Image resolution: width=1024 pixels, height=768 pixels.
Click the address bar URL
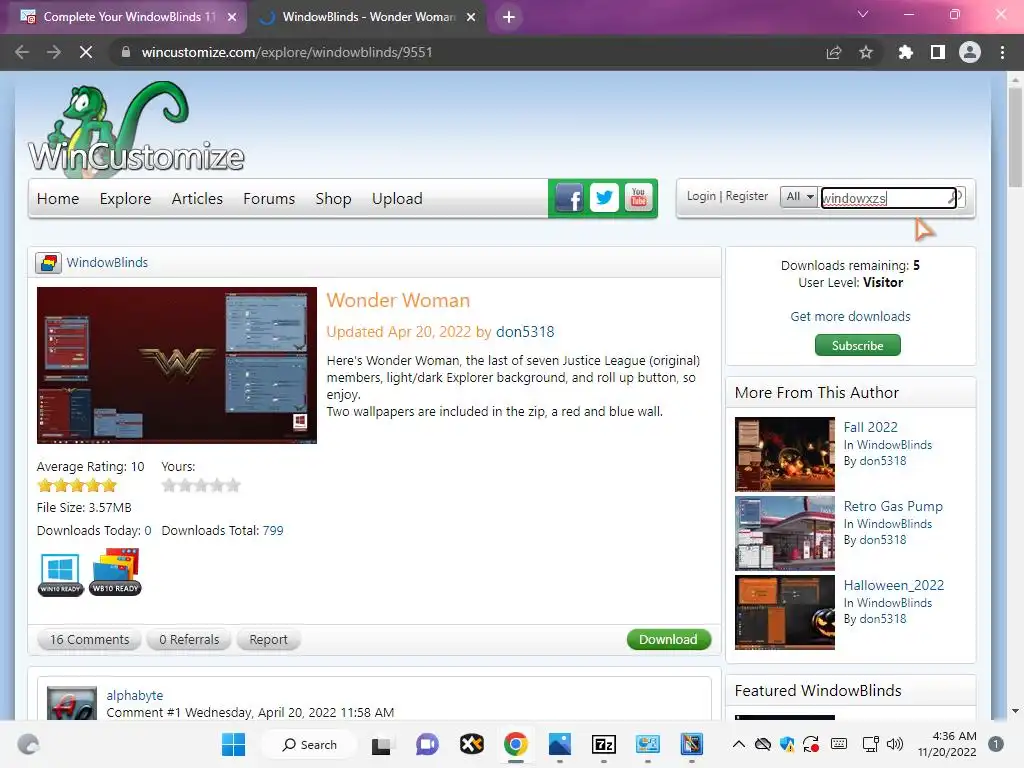[287, 52]
